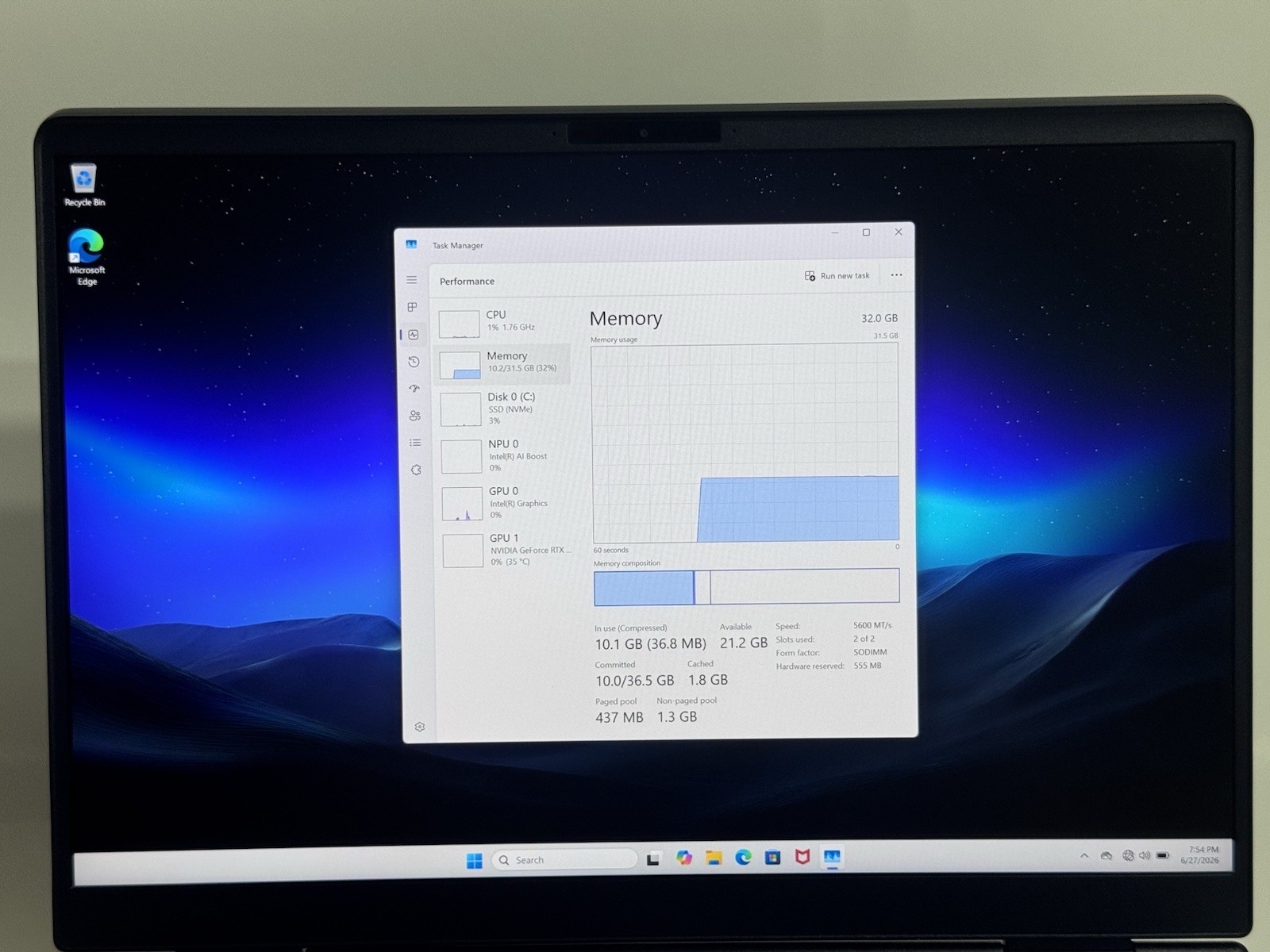Click the 10.1 GB (36.8 MB) in-use value
1270x952 pixels.
pos(651,644)
